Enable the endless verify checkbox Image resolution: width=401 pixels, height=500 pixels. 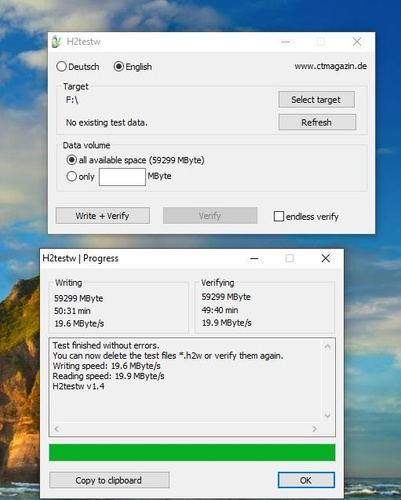[279, 216]
